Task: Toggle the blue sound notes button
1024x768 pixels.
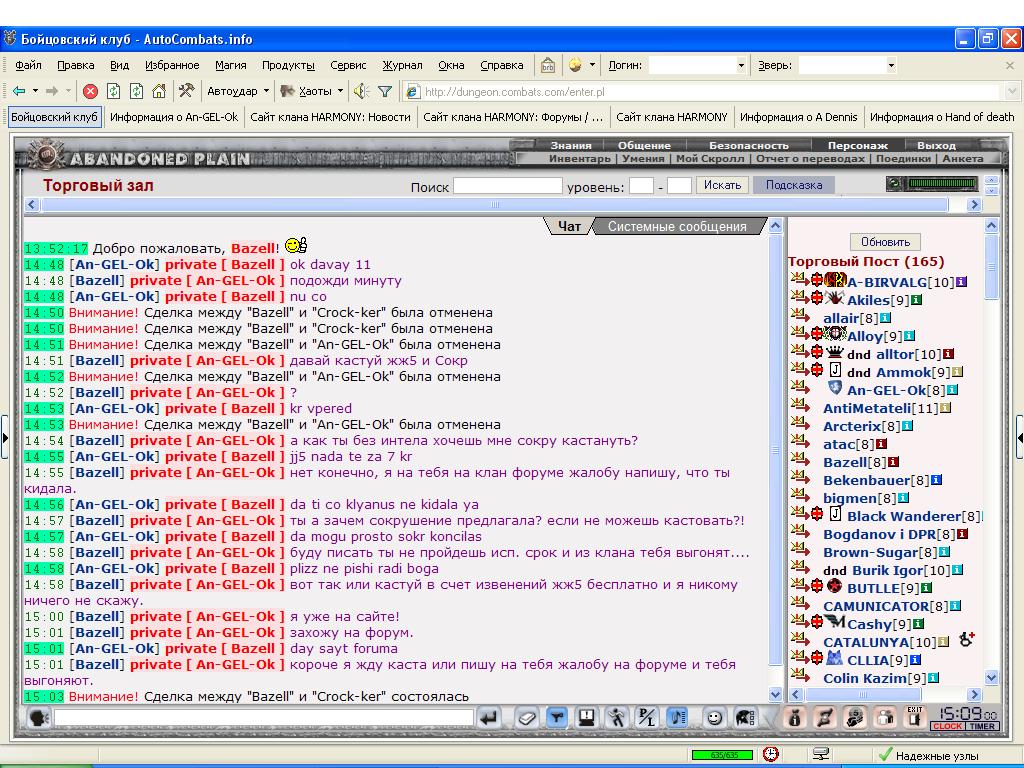Action: click(677, 718)
